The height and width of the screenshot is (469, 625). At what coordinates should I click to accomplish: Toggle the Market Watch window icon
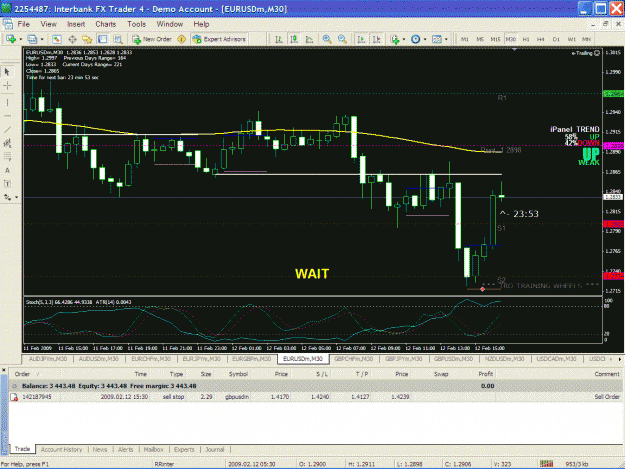pyautogui.click(x=57, y=39)
